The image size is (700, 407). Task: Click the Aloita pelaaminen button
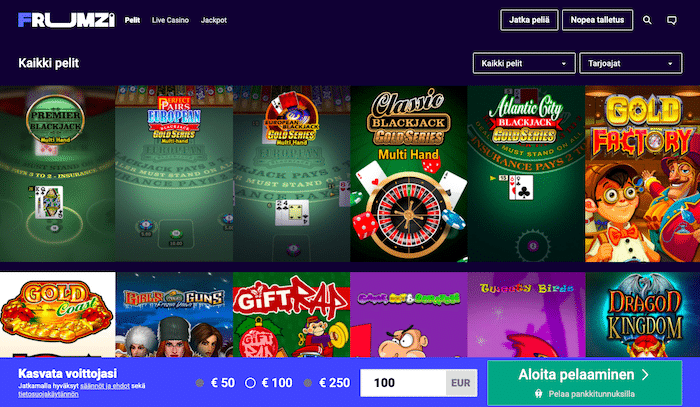[x=584, y=382]
